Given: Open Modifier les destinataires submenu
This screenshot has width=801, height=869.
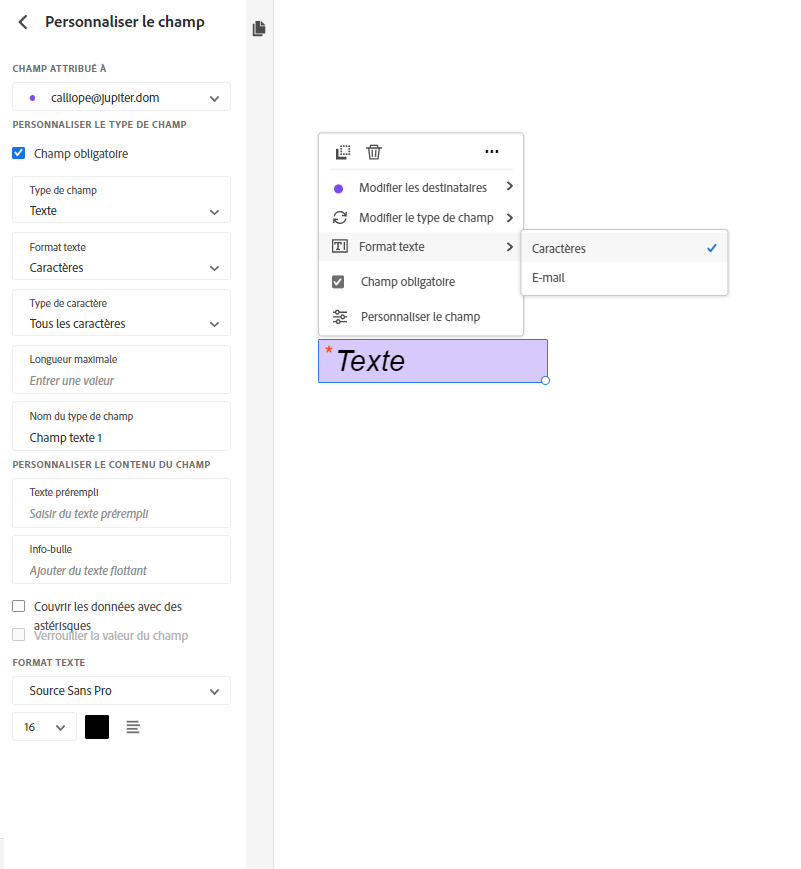Looking at the screenshot, I should 421,188.
